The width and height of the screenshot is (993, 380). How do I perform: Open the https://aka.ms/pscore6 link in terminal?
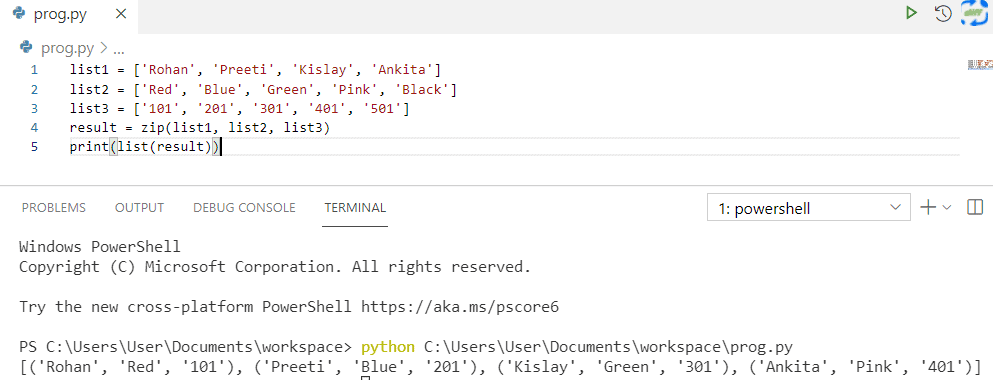(x=460, y=307)
